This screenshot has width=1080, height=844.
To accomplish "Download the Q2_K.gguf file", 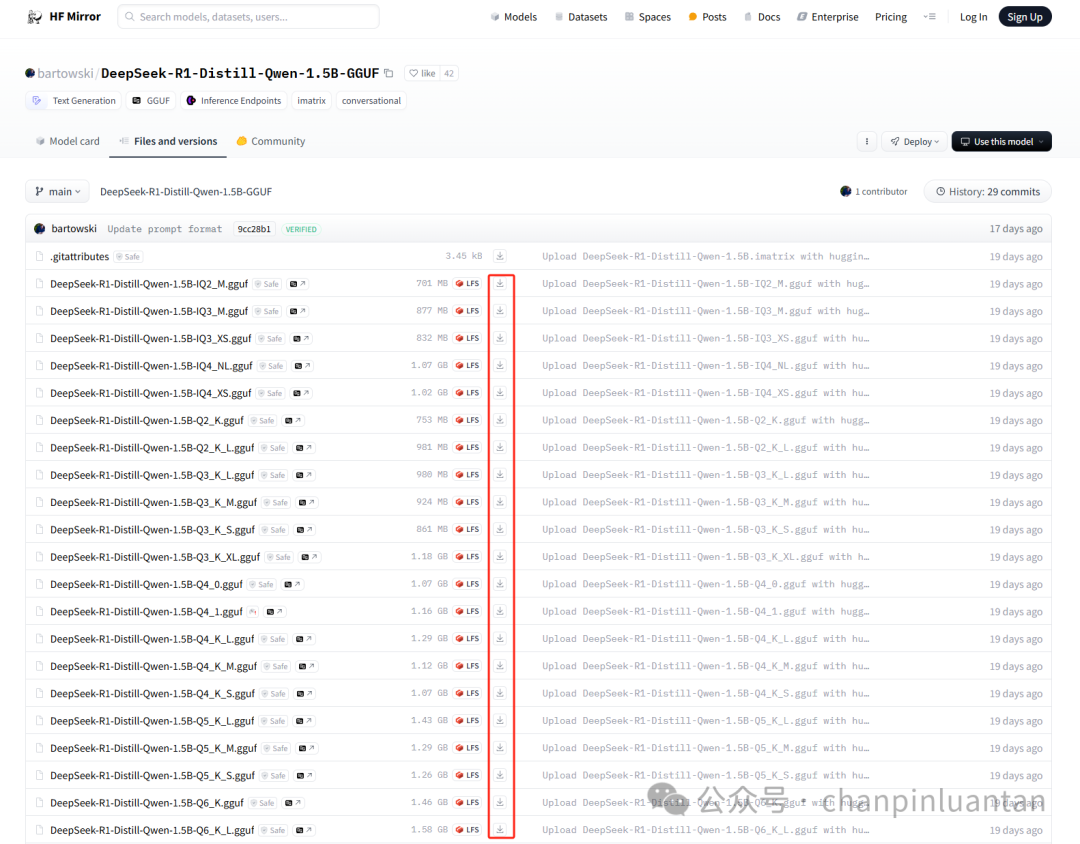I will pos(500,420).
